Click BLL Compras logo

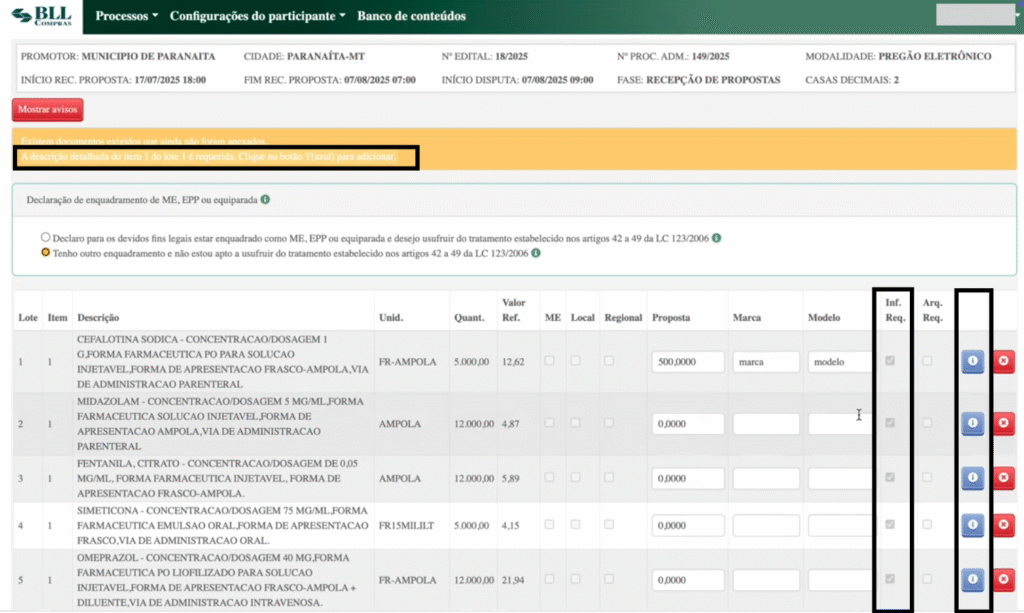[x=44, y=16]
